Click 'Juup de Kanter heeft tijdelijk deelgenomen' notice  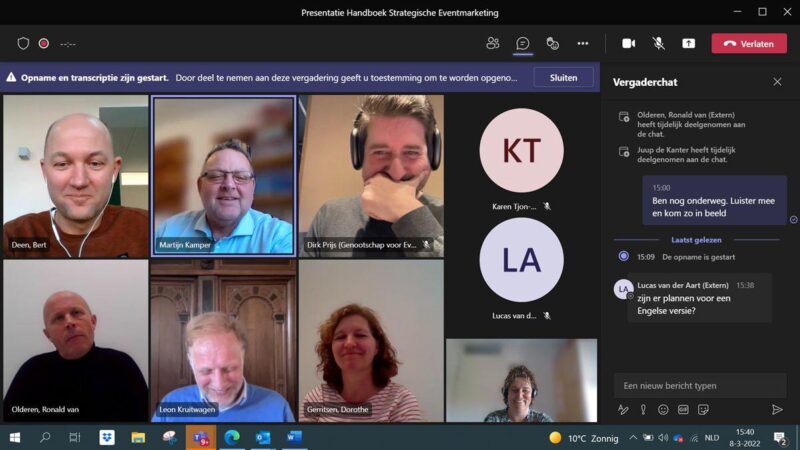686,155
